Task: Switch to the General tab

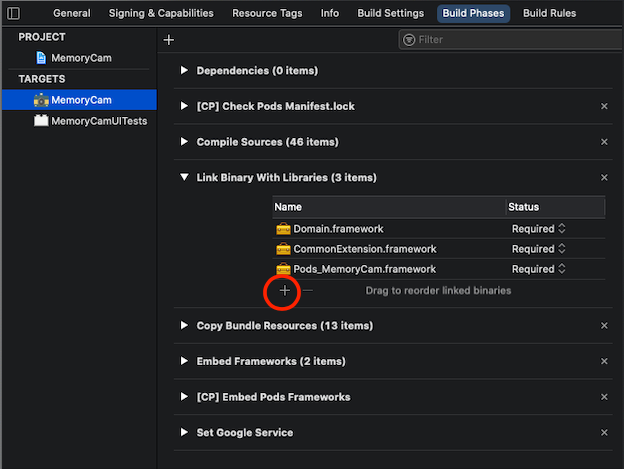Action: (72, 13)
